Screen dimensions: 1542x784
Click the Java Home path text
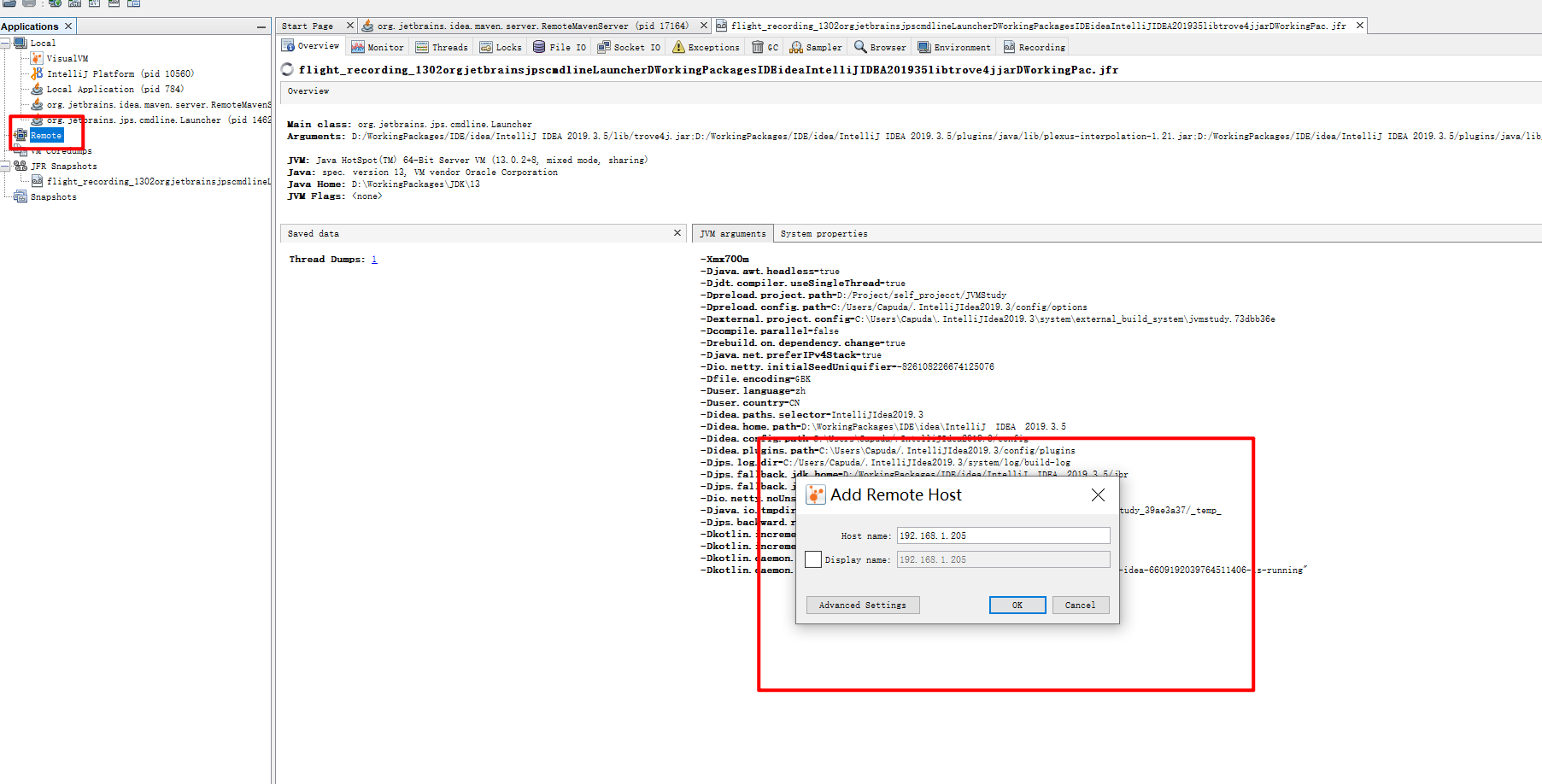coord(415,184)
